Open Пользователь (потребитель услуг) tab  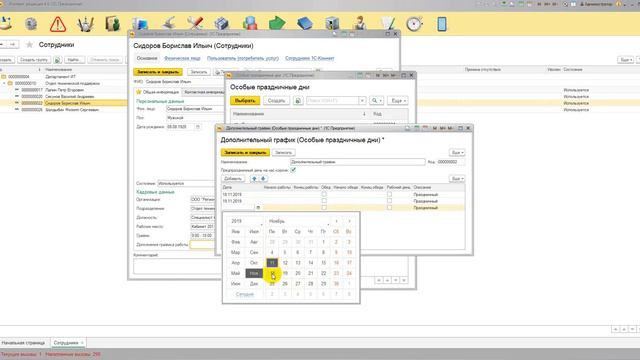tap(243, 58)
